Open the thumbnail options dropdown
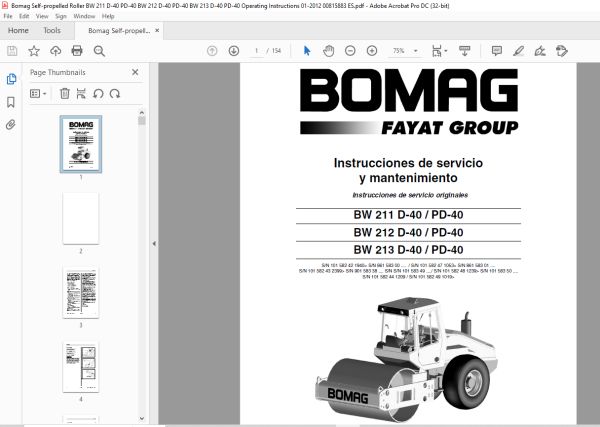Screen dimensions: 600x427 pyautogui.click(x=38, y=93)
